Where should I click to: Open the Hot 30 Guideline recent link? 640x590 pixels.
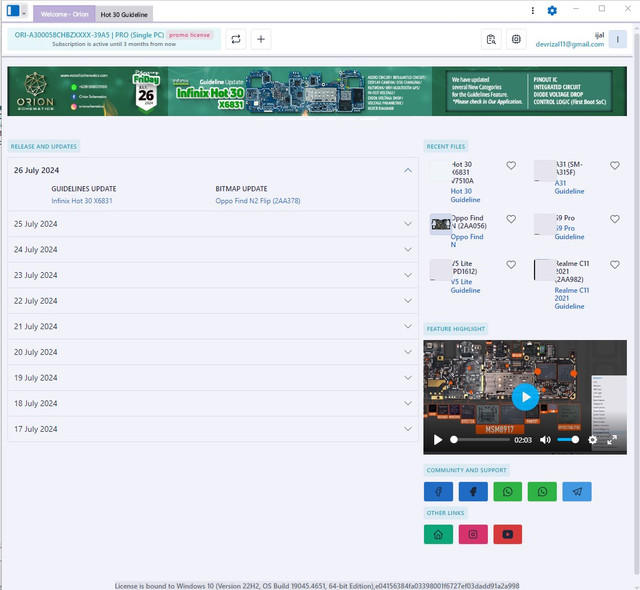coord(465,195)
